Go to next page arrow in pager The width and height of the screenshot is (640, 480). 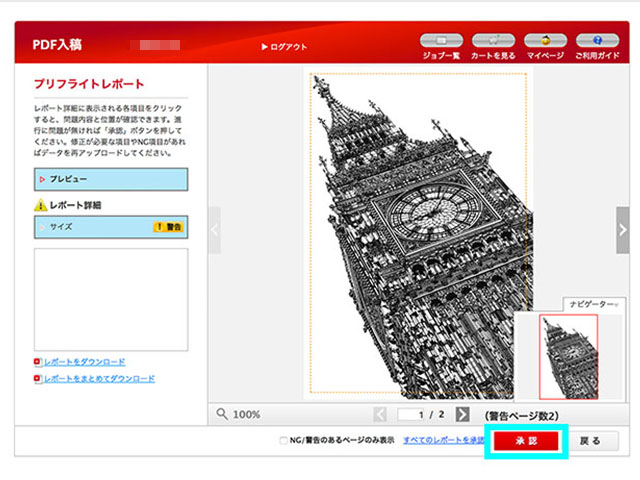pos(462,414)
